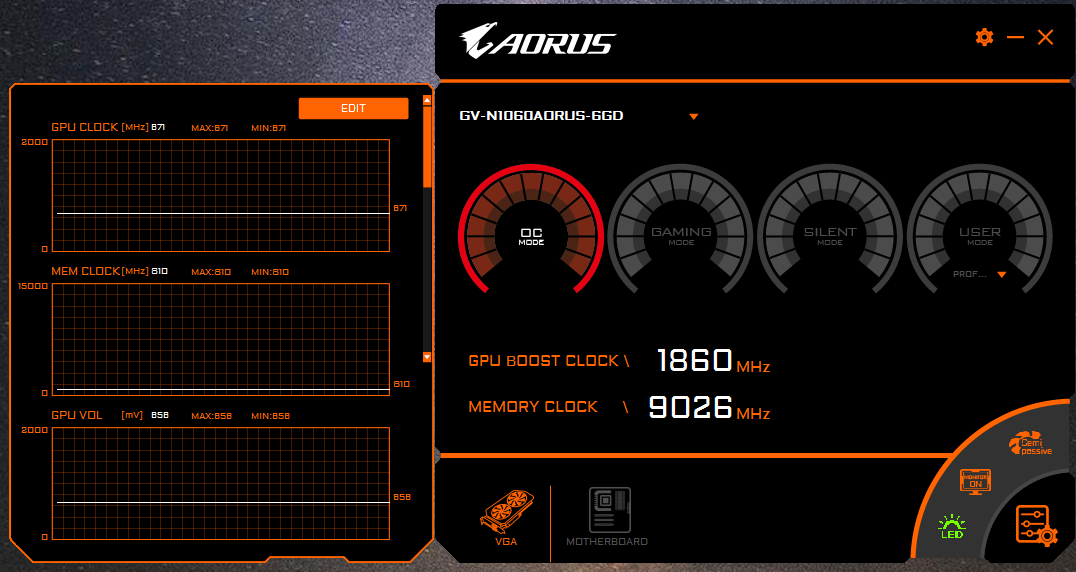
Task: Toggle Semi passive fan mode
Action: click(1031, 443)
